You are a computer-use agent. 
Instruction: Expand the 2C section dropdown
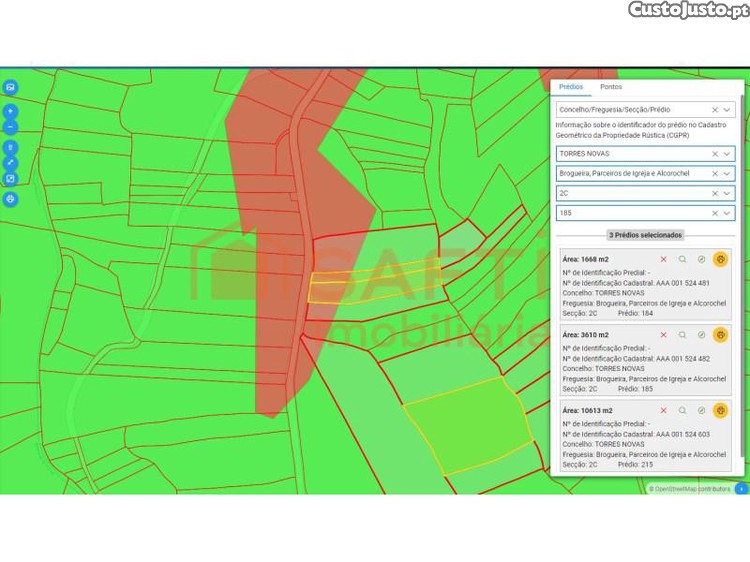point(727,193)
